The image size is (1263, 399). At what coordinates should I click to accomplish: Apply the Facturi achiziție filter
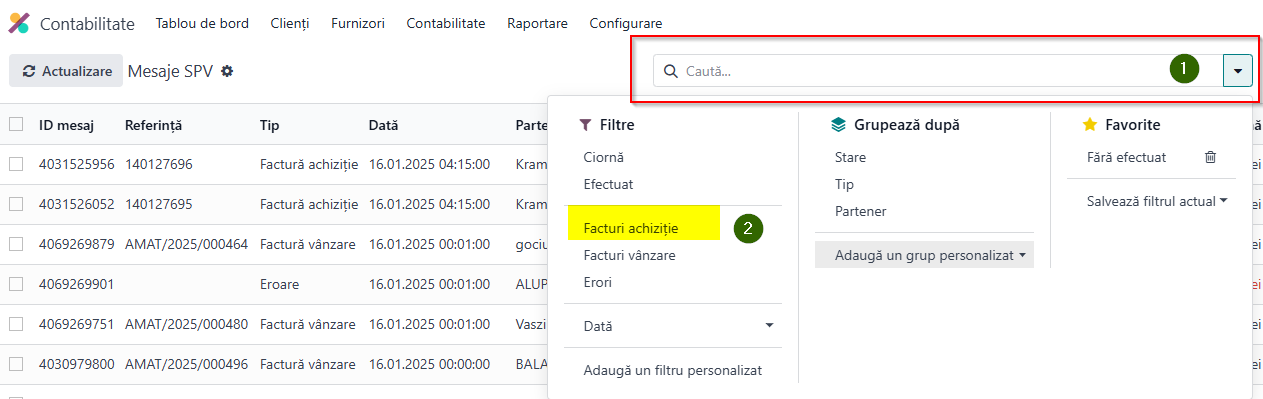pyautogui.click(x=631, y=228)
